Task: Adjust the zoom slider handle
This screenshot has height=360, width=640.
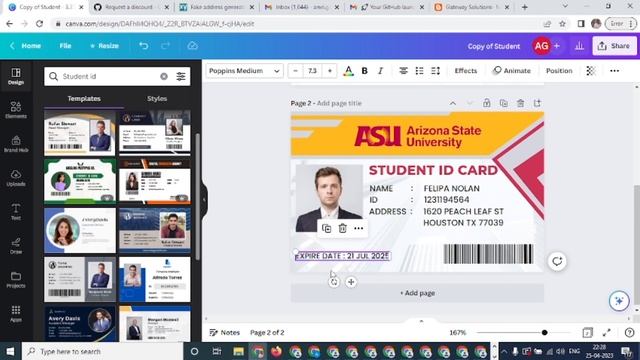Action: 544,333
